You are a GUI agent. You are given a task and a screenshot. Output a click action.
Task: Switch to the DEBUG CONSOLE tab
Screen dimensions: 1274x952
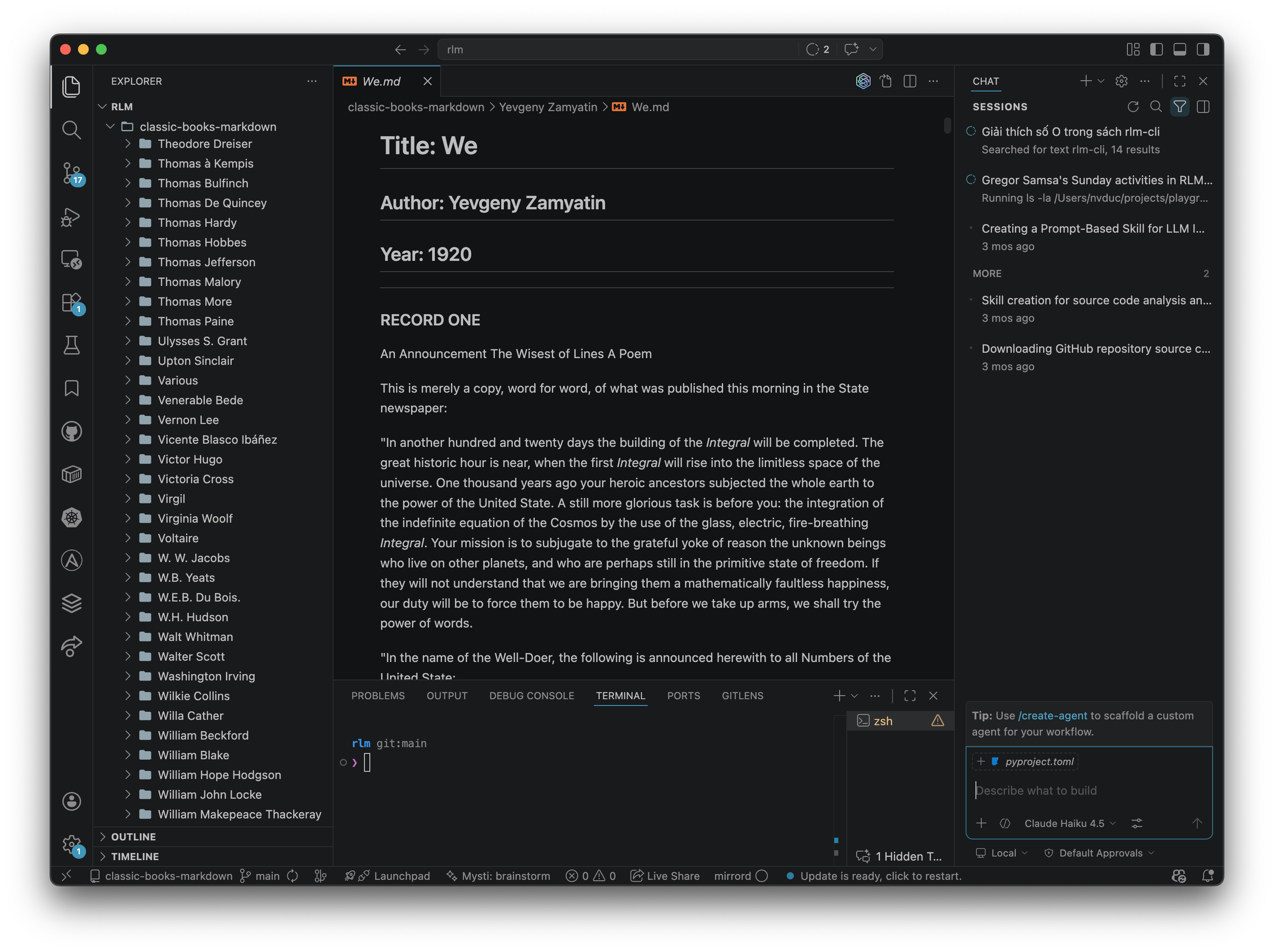point(531,696)
